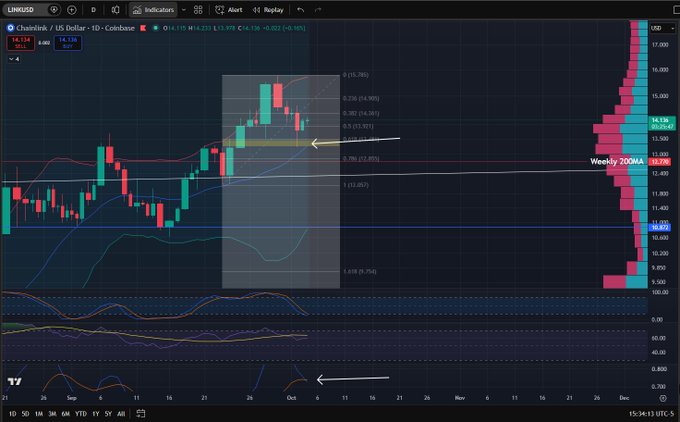Click the green market status dot
680x422 pixels.
coord(155,28)
